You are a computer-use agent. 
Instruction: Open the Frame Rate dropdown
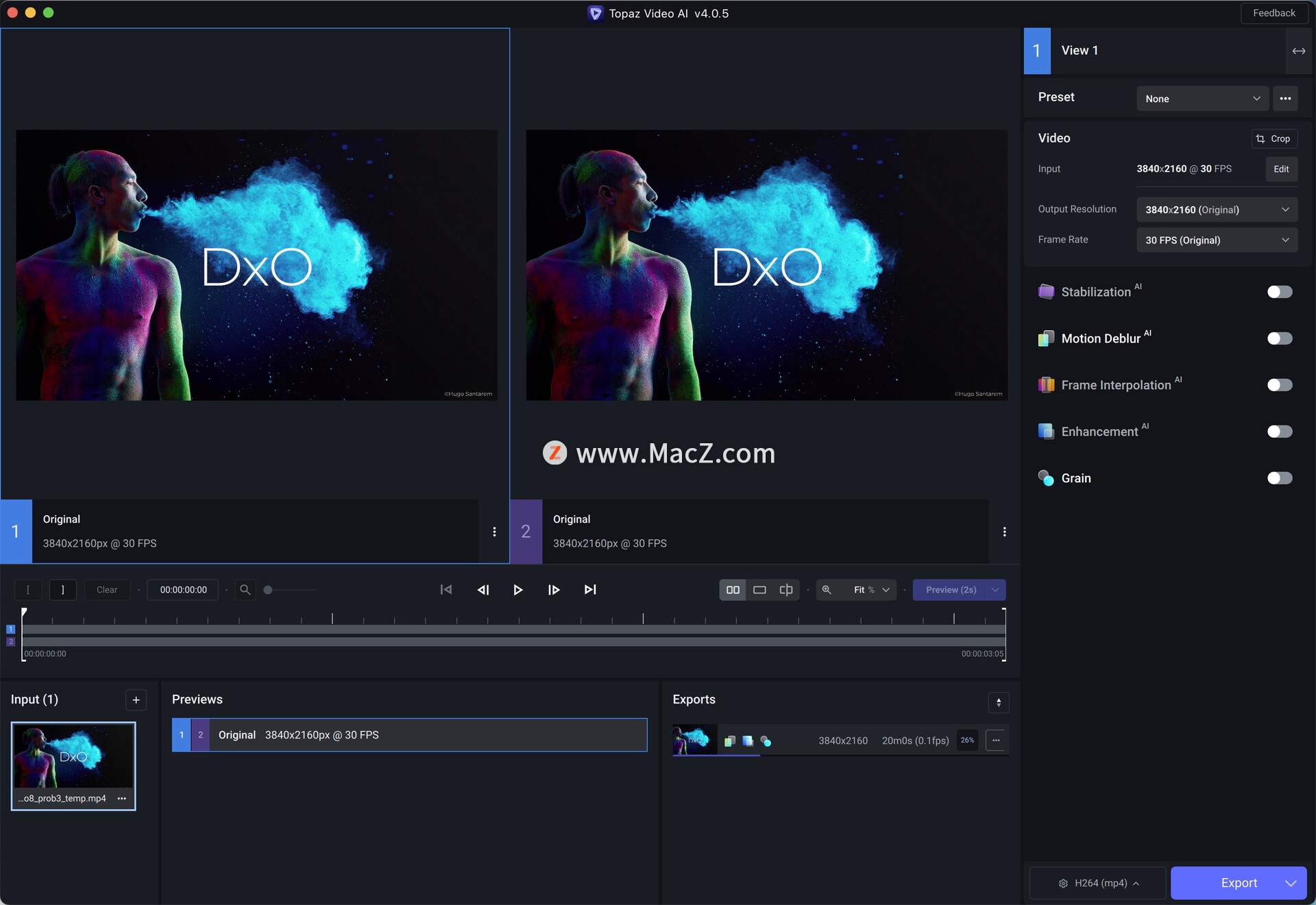pos(1216,240)
